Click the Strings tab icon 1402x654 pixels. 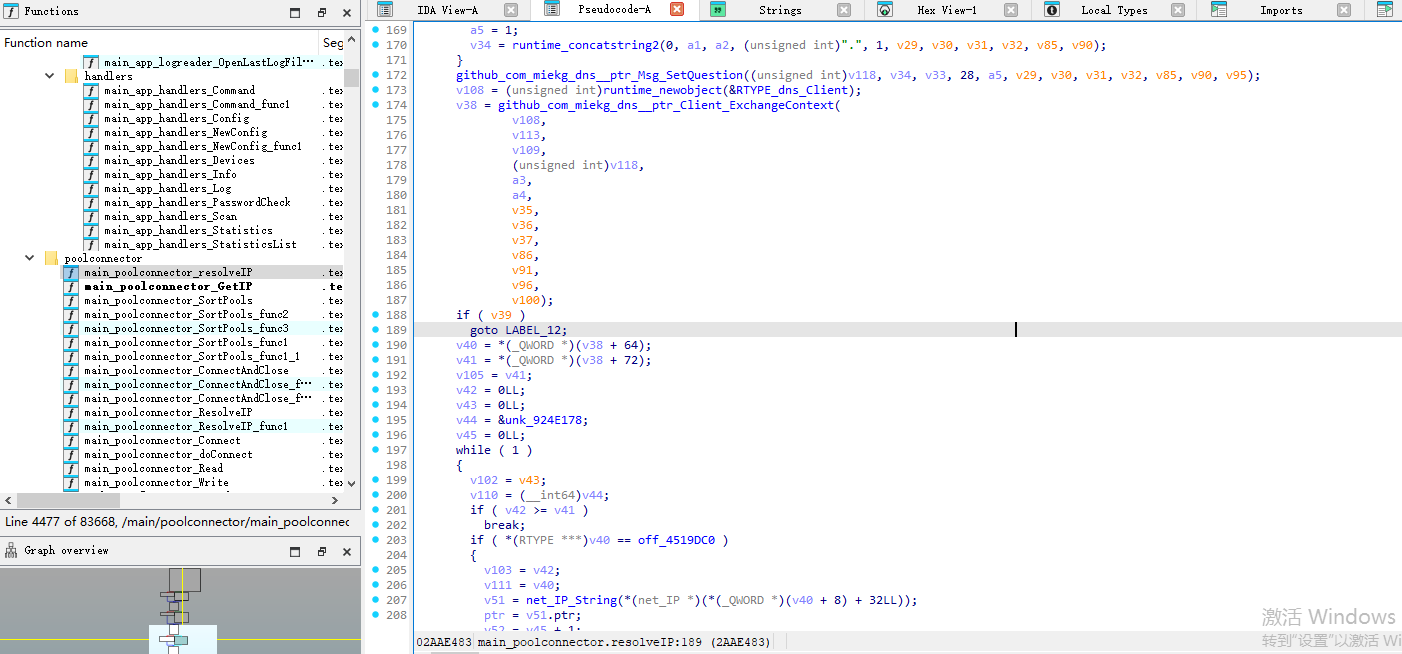click(x=718, y=10)
